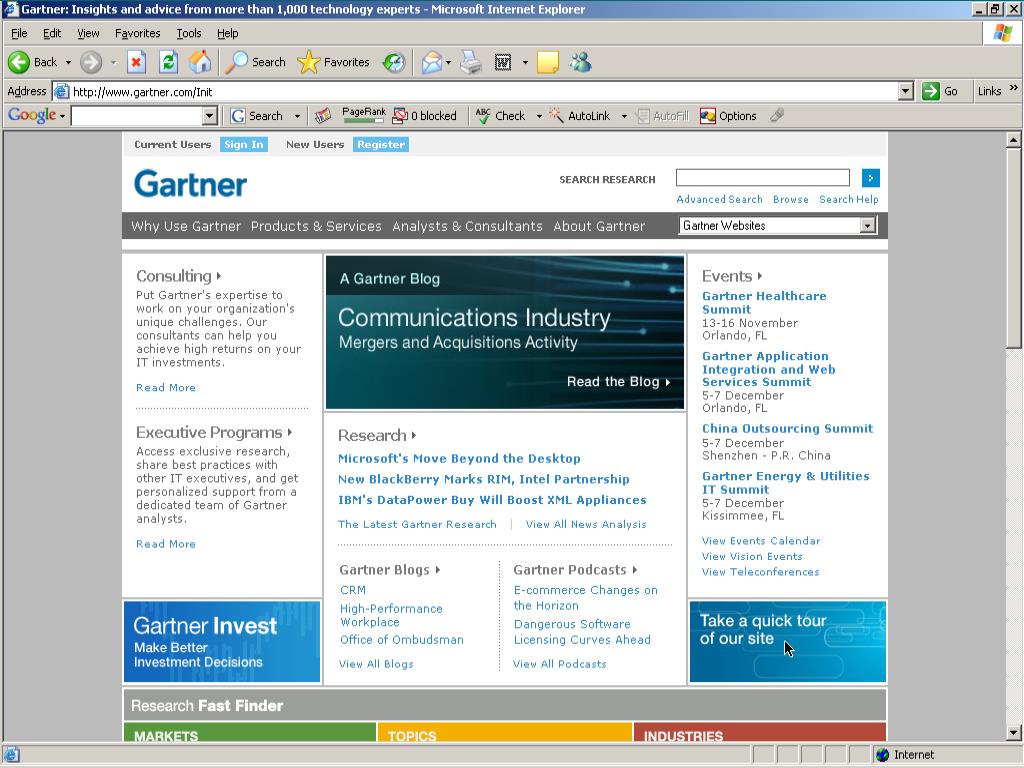Go to the browser Home page icon
Screen dimensions: 1024x768
[200, 62]
